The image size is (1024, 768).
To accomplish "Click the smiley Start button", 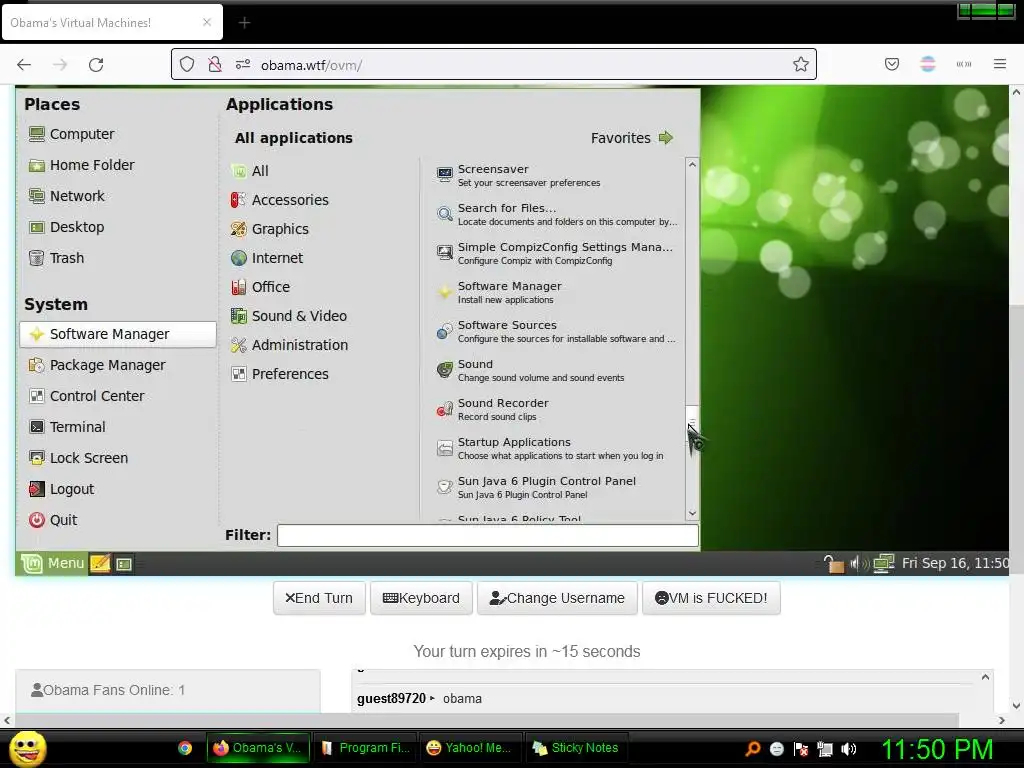I will (x=27, y=748).
